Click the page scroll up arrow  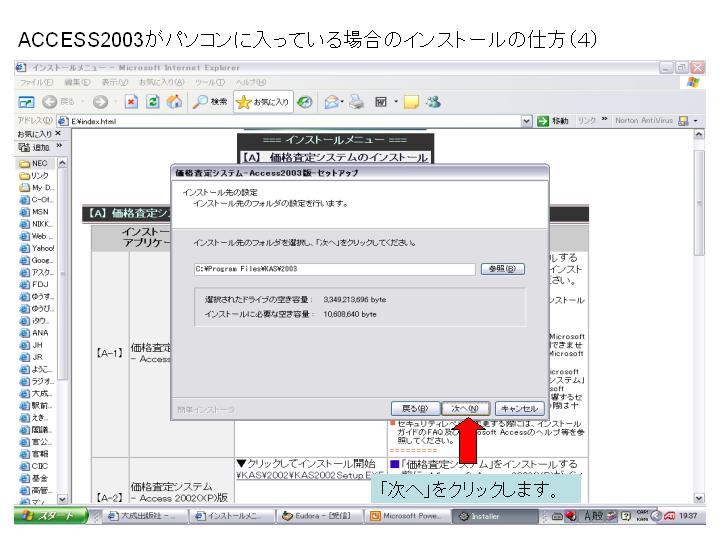pyautogui.click(x=699, y=134)
